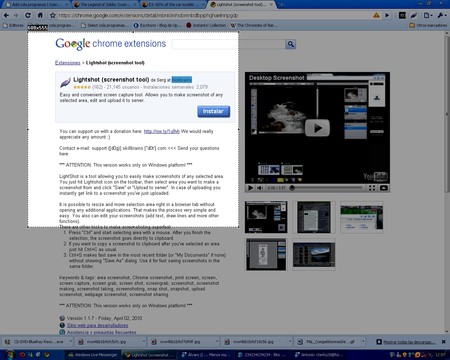
Task: Toggle fullscreen on the video player
Action: [372, 188]
